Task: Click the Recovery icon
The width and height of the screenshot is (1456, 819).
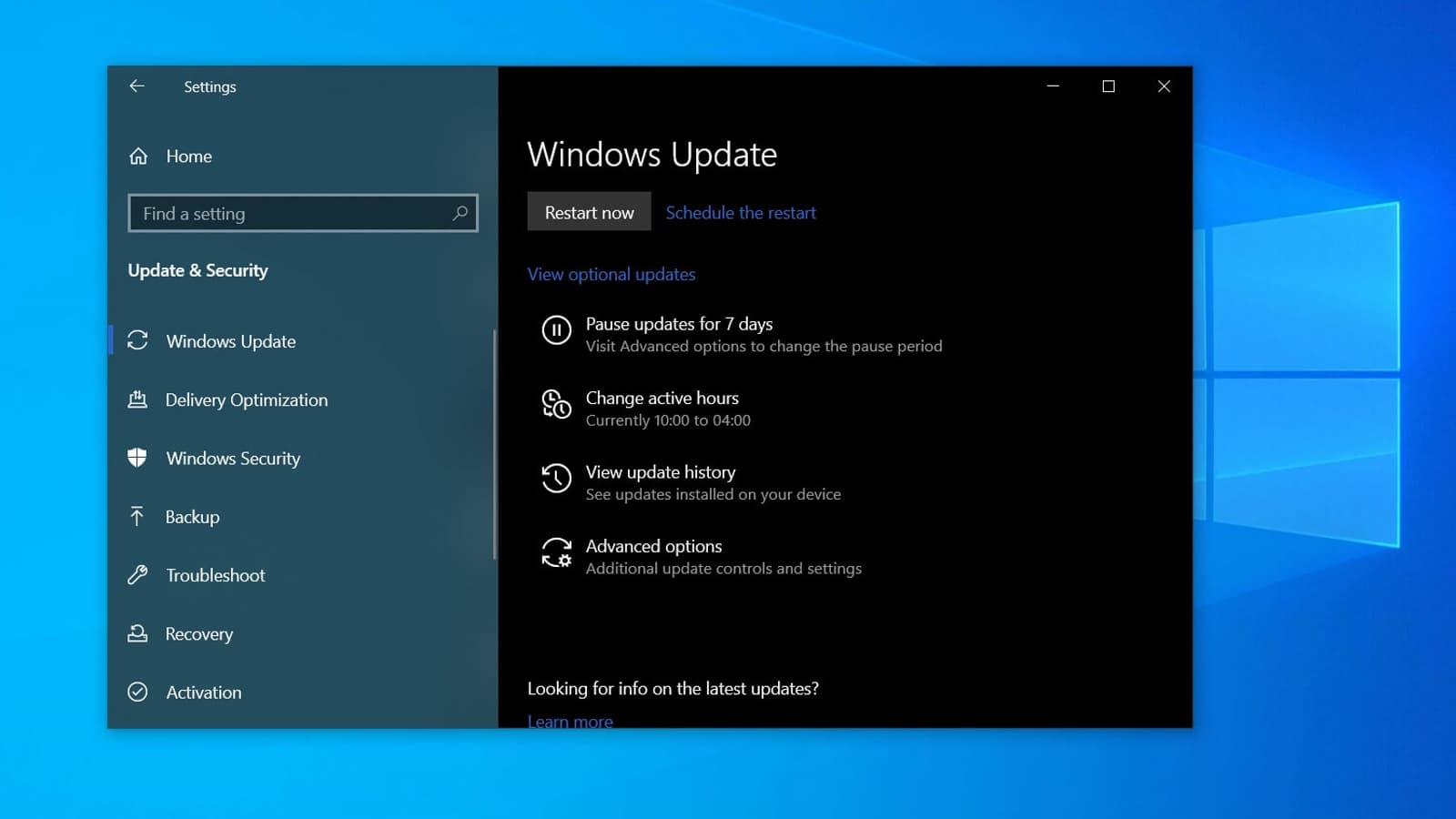Action: tap(137, 633)
